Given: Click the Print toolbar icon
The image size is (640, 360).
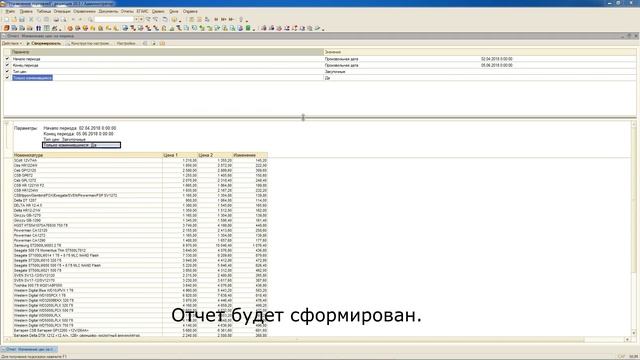Looking at the screenshot, I should point(56,20).
